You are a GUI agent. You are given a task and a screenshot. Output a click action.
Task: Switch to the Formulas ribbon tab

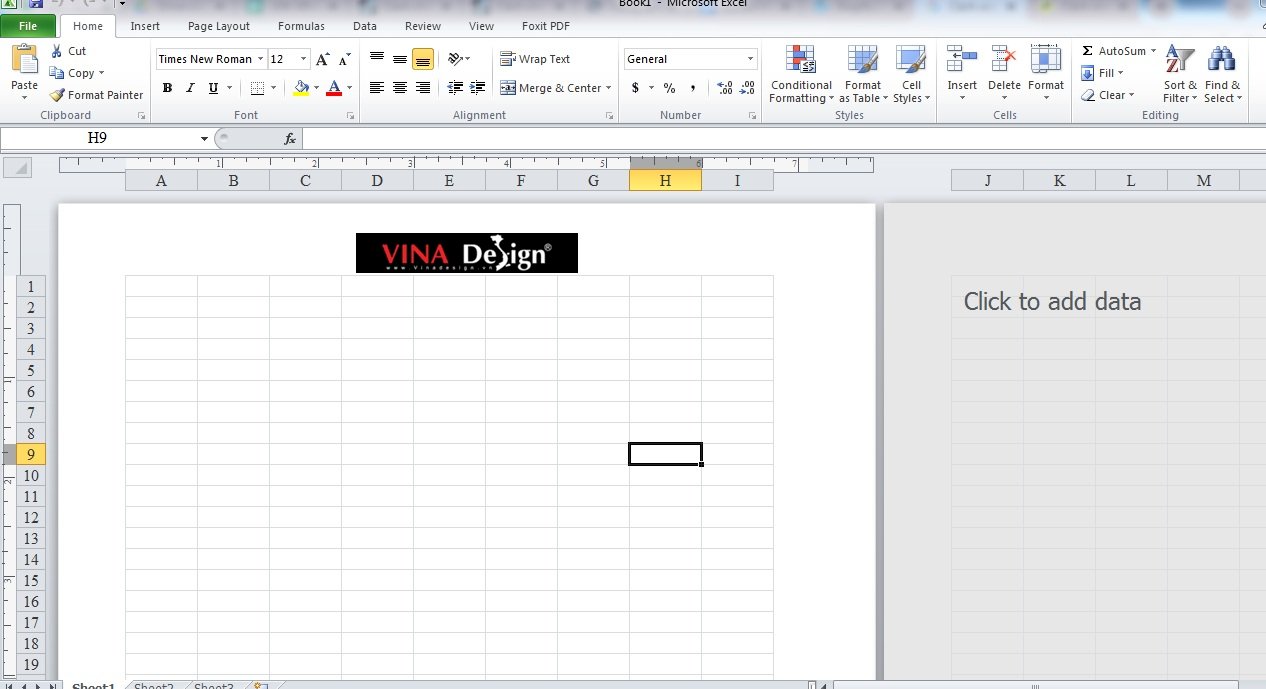(301, 26)
